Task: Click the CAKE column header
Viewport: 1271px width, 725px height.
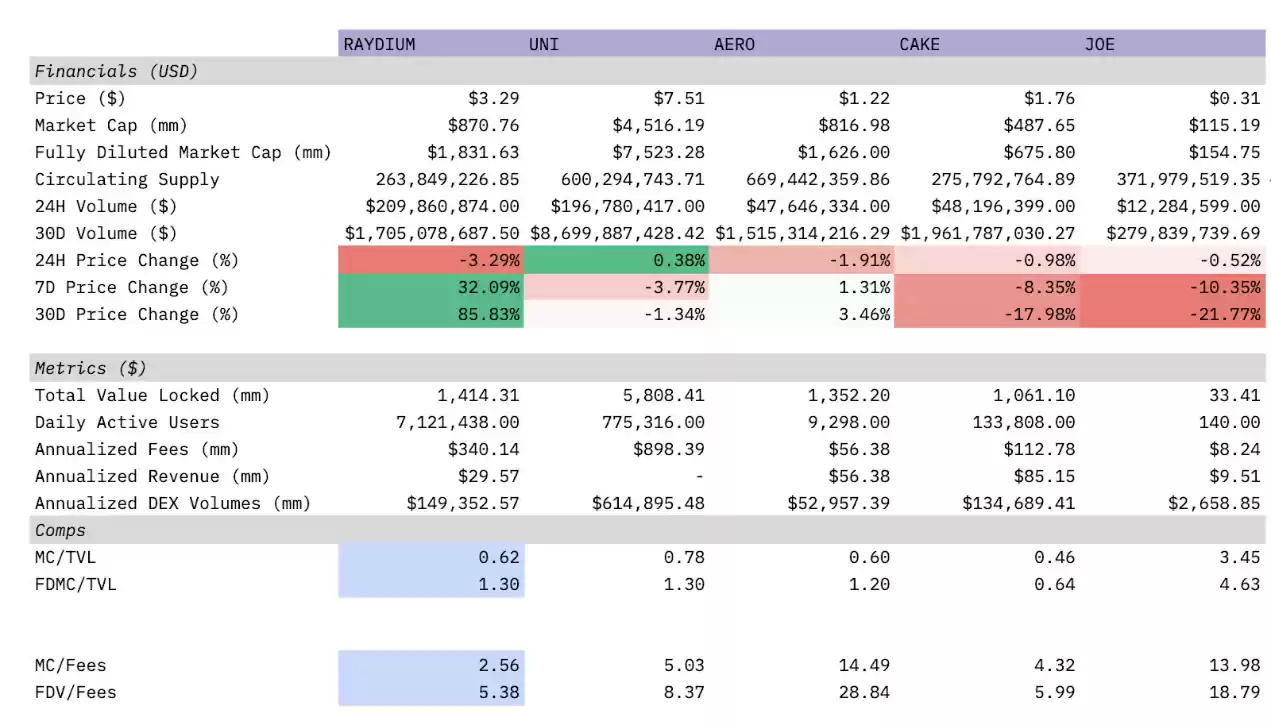Action: 985,44
